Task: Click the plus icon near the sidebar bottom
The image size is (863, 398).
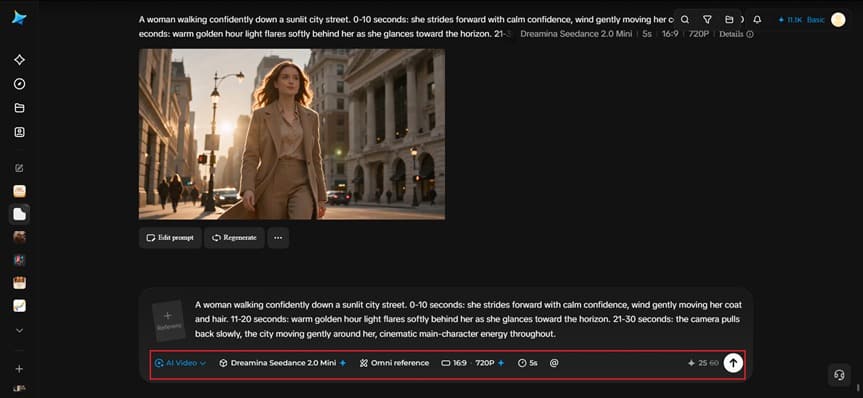Action: coord(19,369)
